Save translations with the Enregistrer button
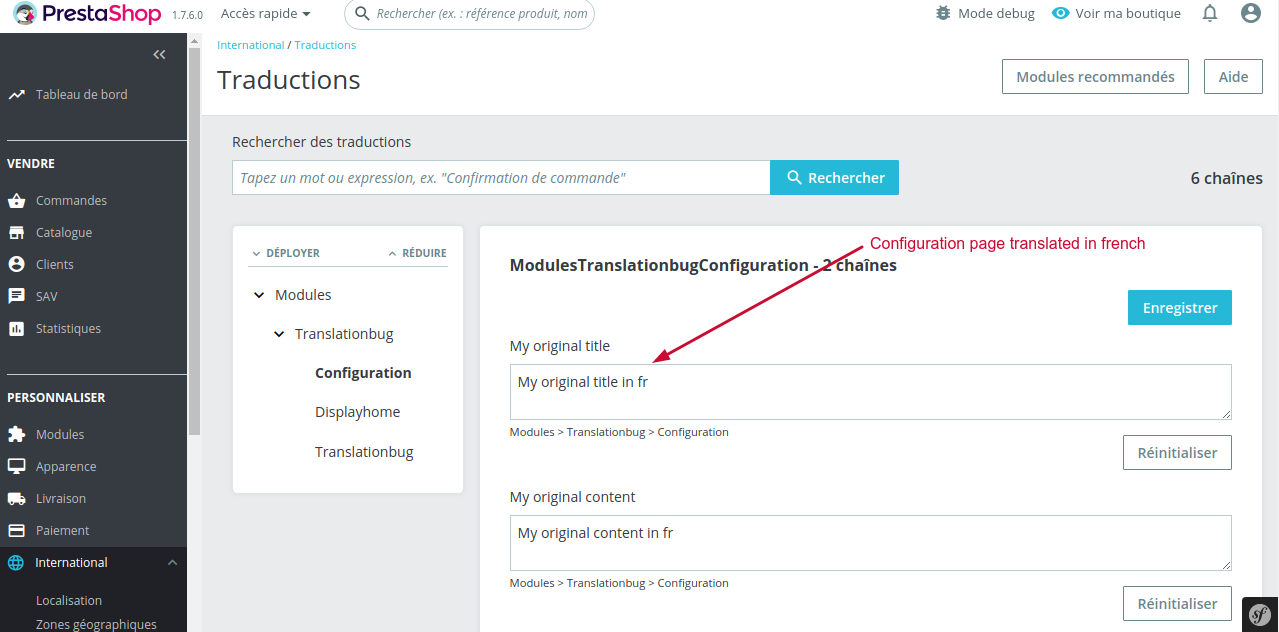This screenshot has height=632, width=1279. (1179, 307)
